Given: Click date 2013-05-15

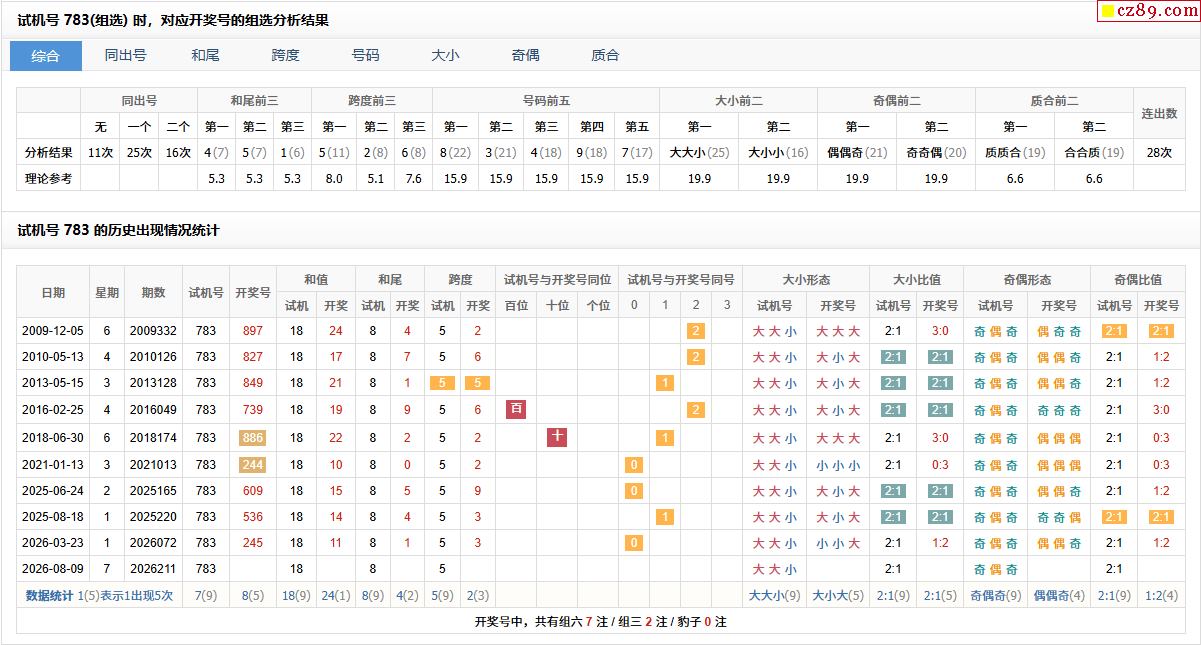Looking at the screenshot, I should pos(53,383).
